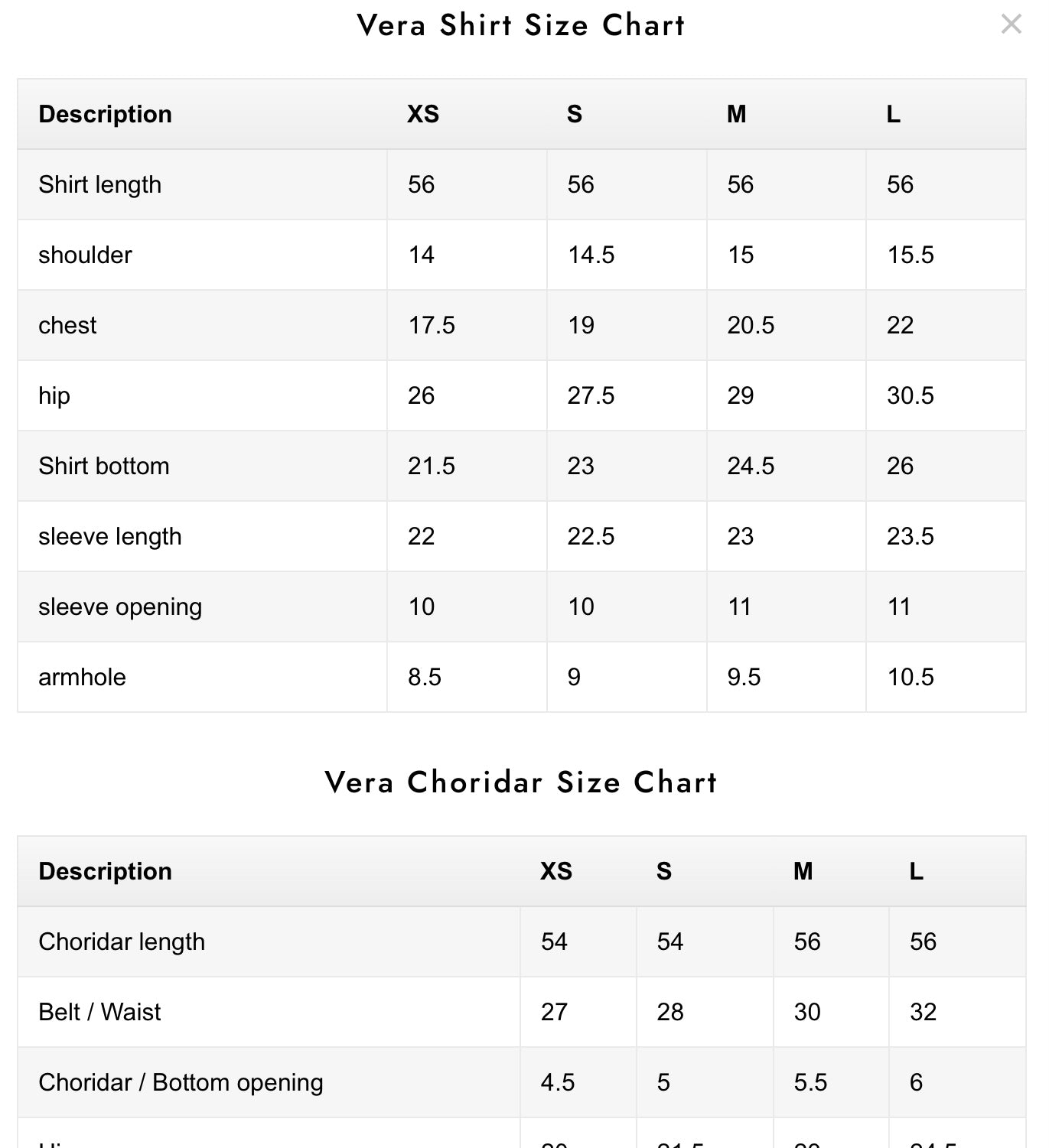Select sleeve length value 23.5 for L

910,536
